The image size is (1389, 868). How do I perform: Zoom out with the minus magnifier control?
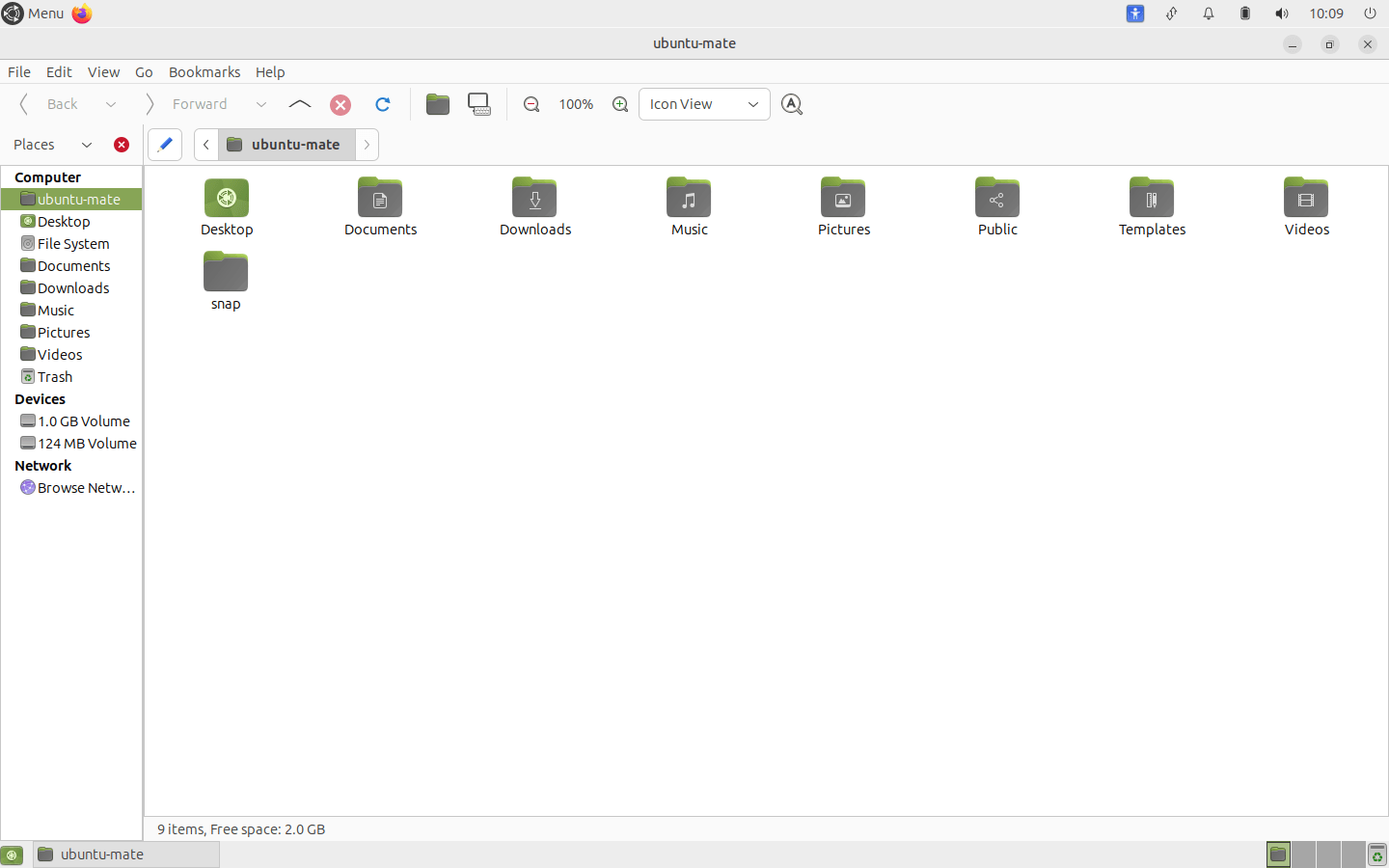[x=531, y=103]
